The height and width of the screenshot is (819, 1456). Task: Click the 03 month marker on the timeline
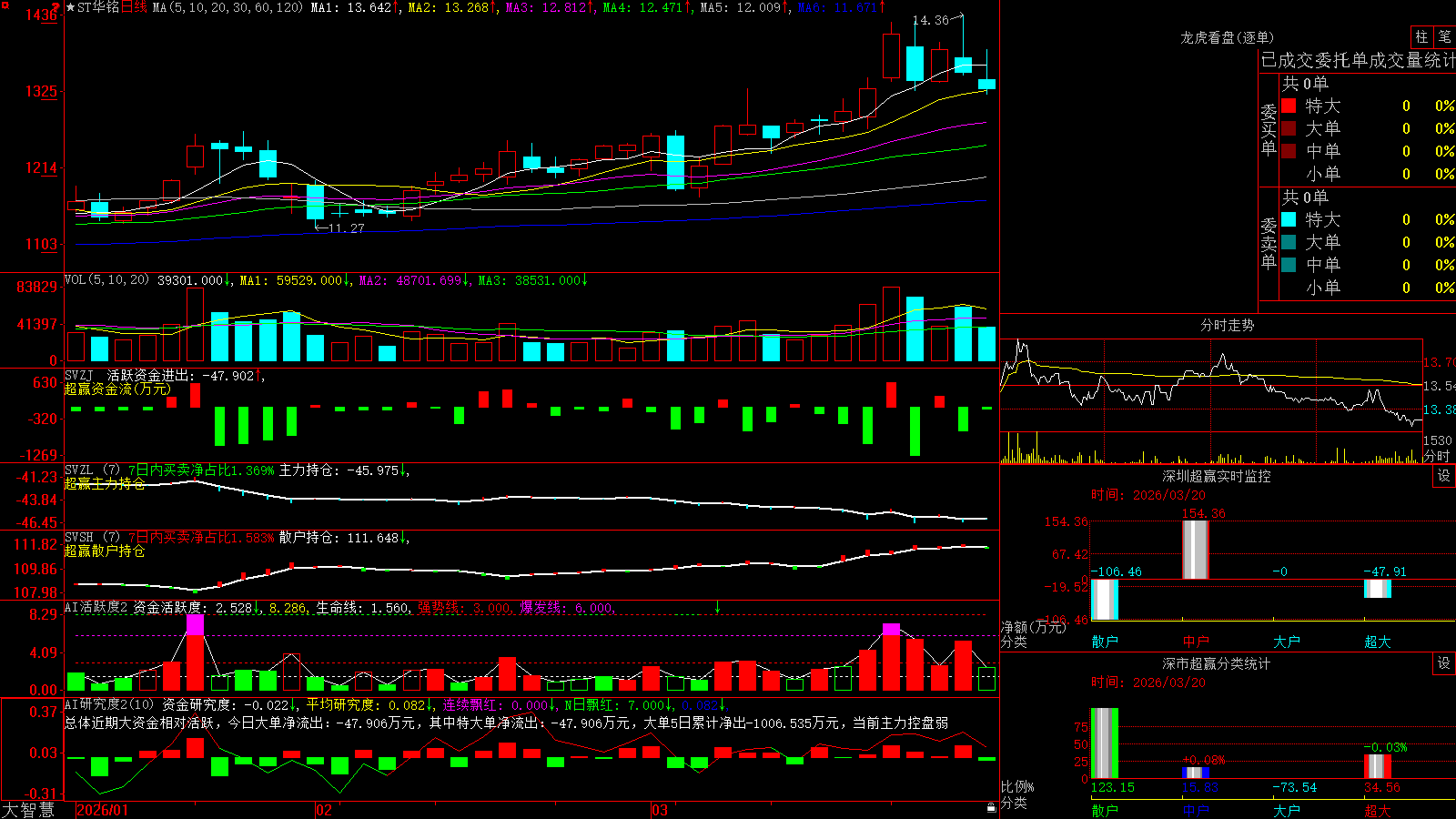tap(660, 810)
